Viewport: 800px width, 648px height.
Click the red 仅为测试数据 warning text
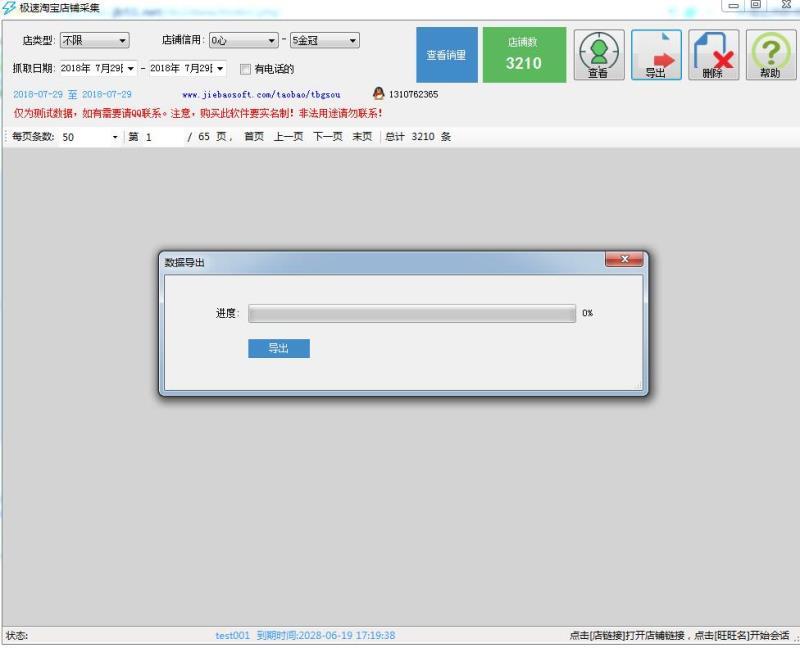pyautogui.click(x=198, y=113)
